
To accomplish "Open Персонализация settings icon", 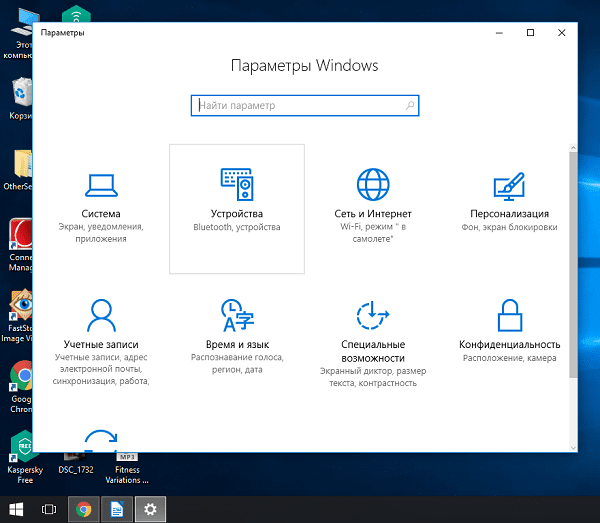I will (509, 185).
